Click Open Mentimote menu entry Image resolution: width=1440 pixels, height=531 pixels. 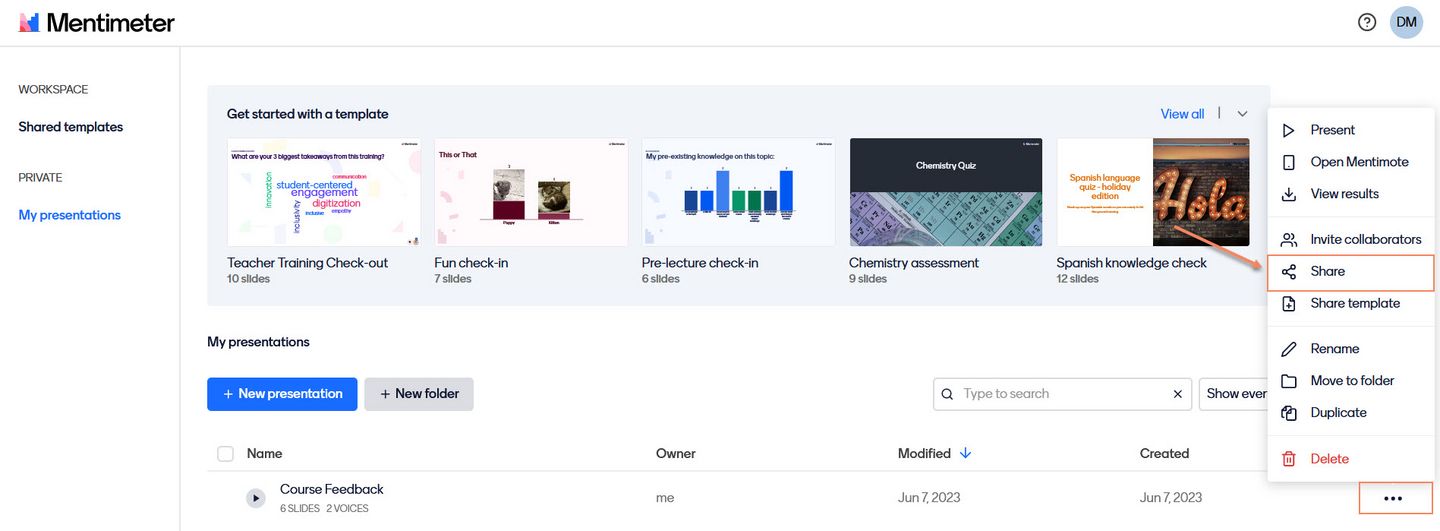tap(1359, 162)
